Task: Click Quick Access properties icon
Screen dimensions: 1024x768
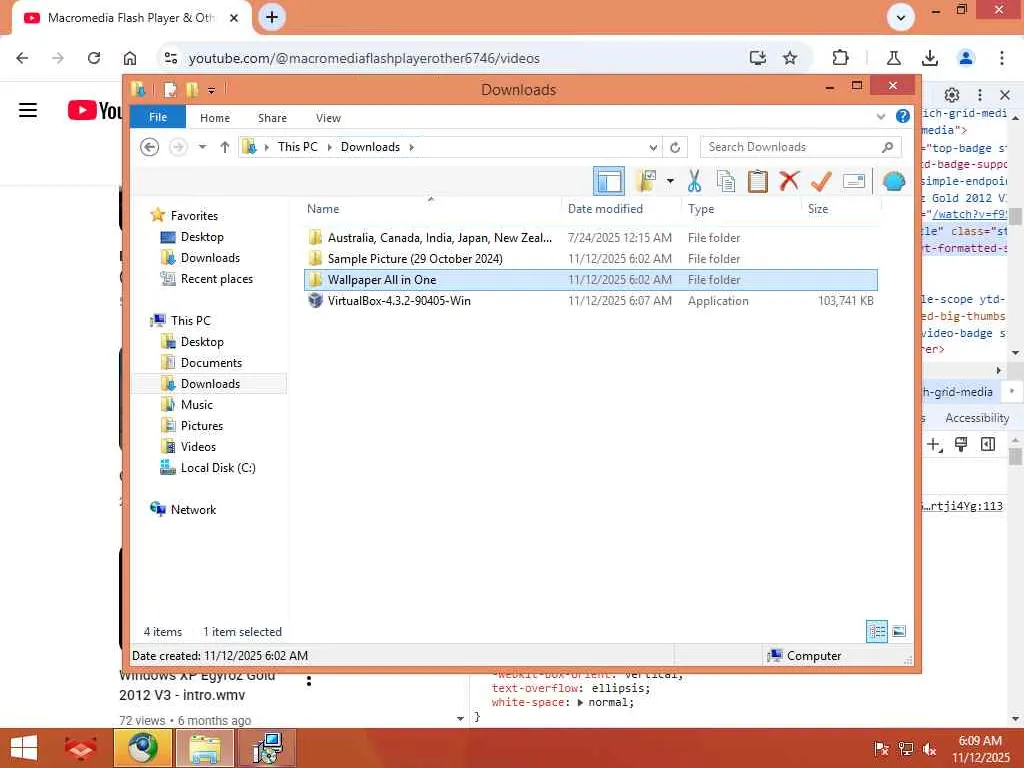Action: 170,89
